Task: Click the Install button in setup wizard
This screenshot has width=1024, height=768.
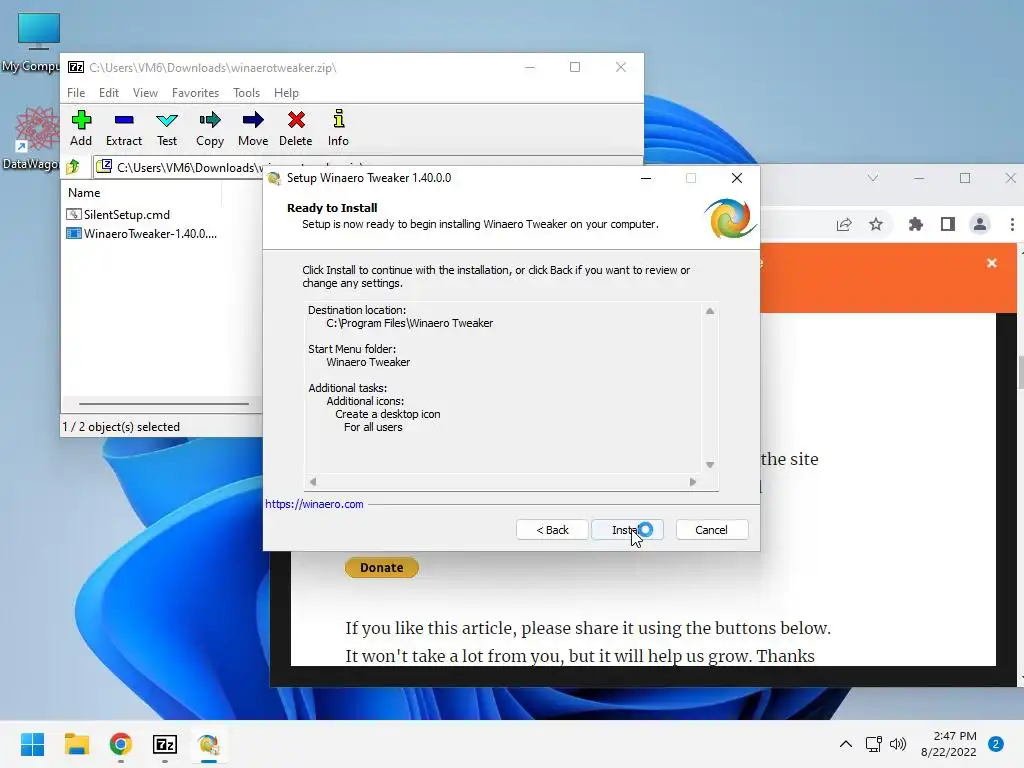Action: pyautogui.click(x=627, y=530)
